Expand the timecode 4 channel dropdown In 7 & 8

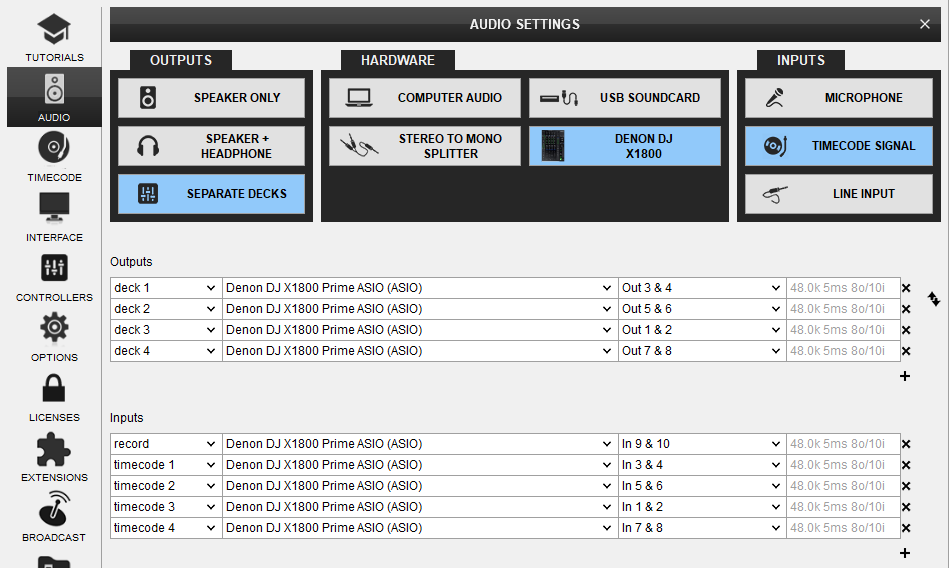pos(701,528)
